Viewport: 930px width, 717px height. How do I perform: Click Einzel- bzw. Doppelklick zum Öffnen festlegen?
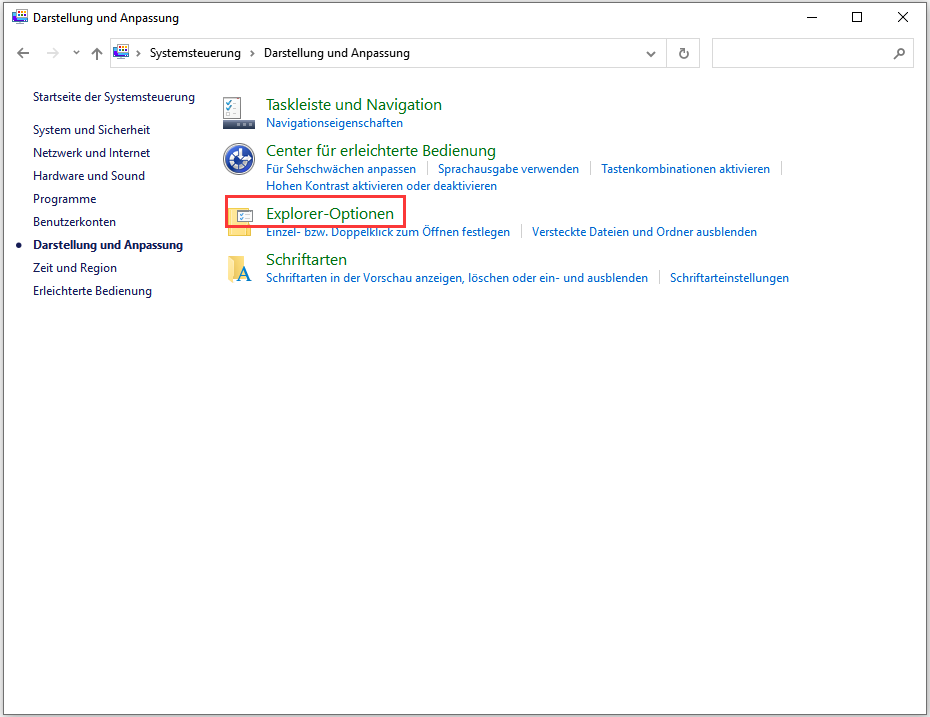tap(388, 232)
